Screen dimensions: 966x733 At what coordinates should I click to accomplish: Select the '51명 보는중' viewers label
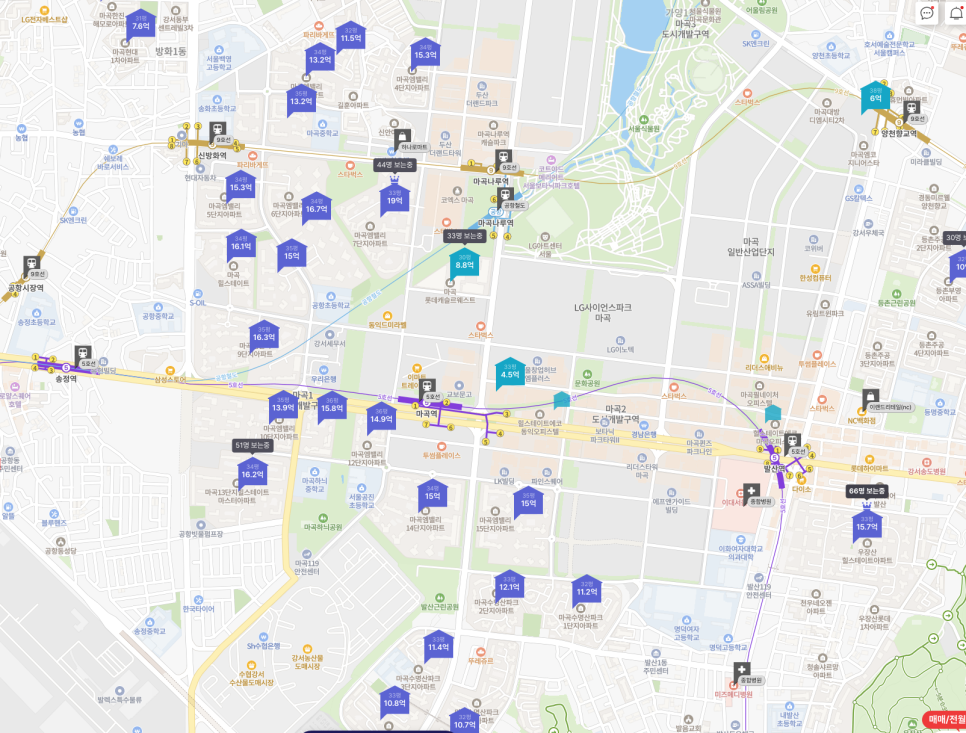tap(251, 445)
